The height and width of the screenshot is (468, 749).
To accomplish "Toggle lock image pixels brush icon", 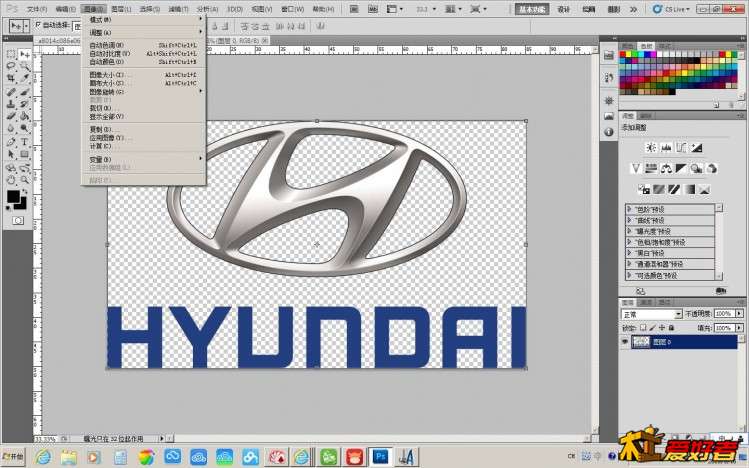I will [x=653, y=328].
